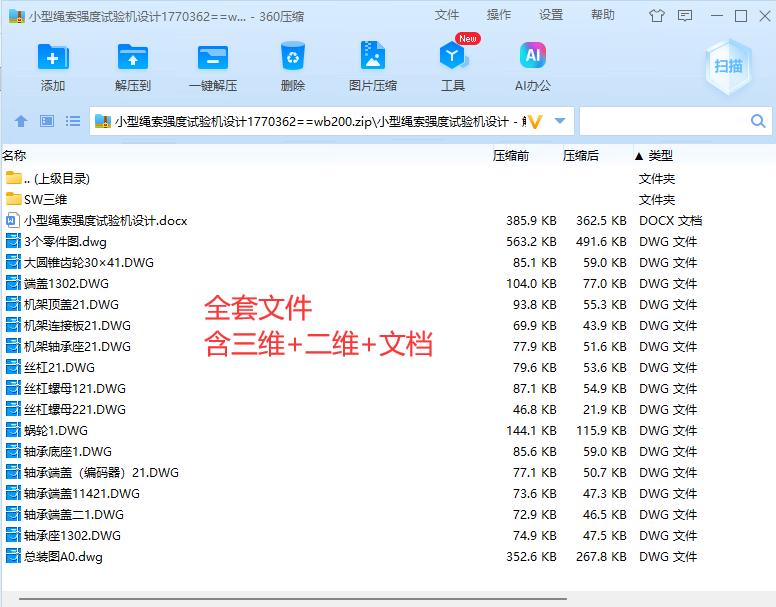Click the 一键解压 one-click extract icon

(213, 57)
